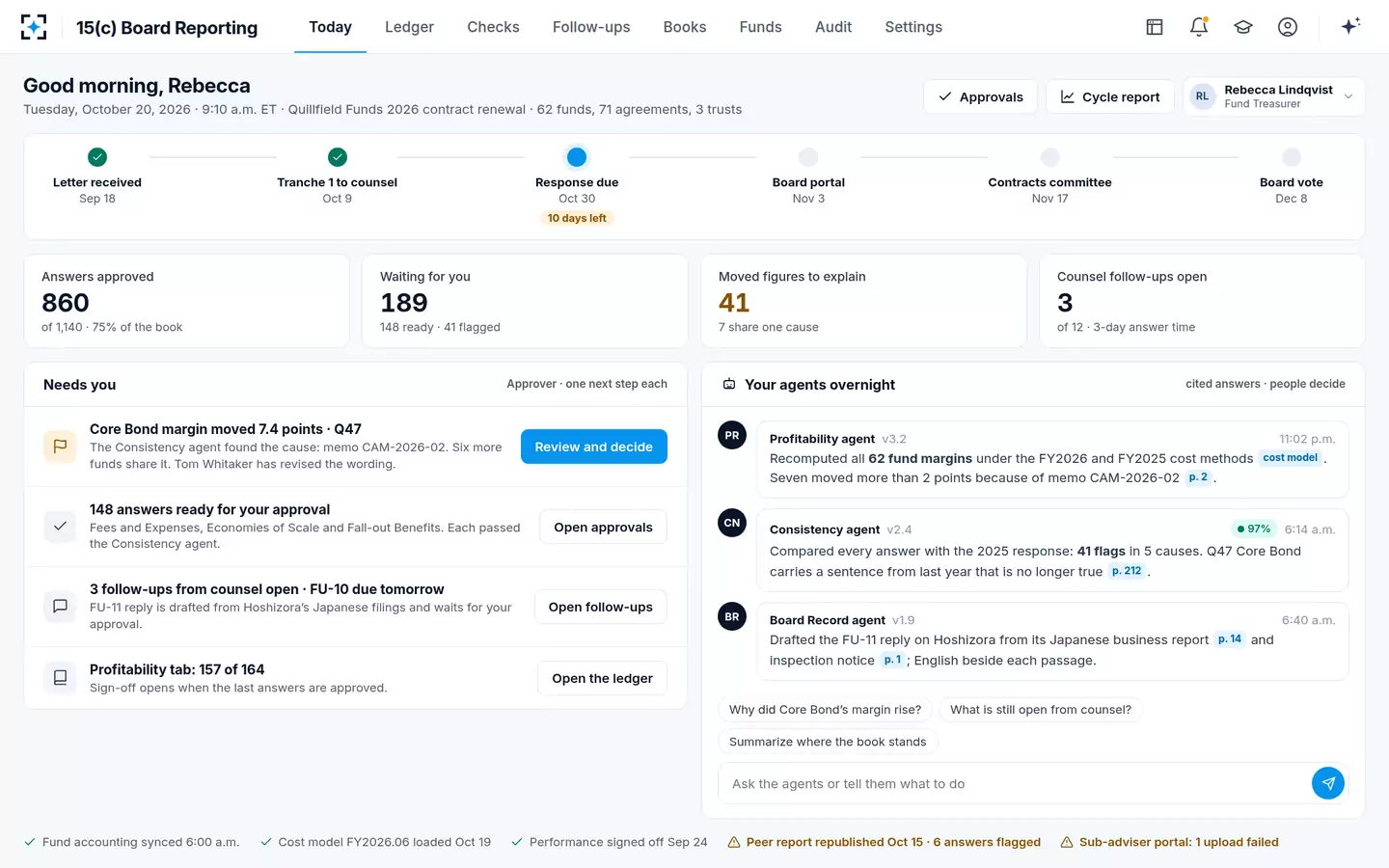
Task: Select the Funds tab
Action: click(761, 27)
